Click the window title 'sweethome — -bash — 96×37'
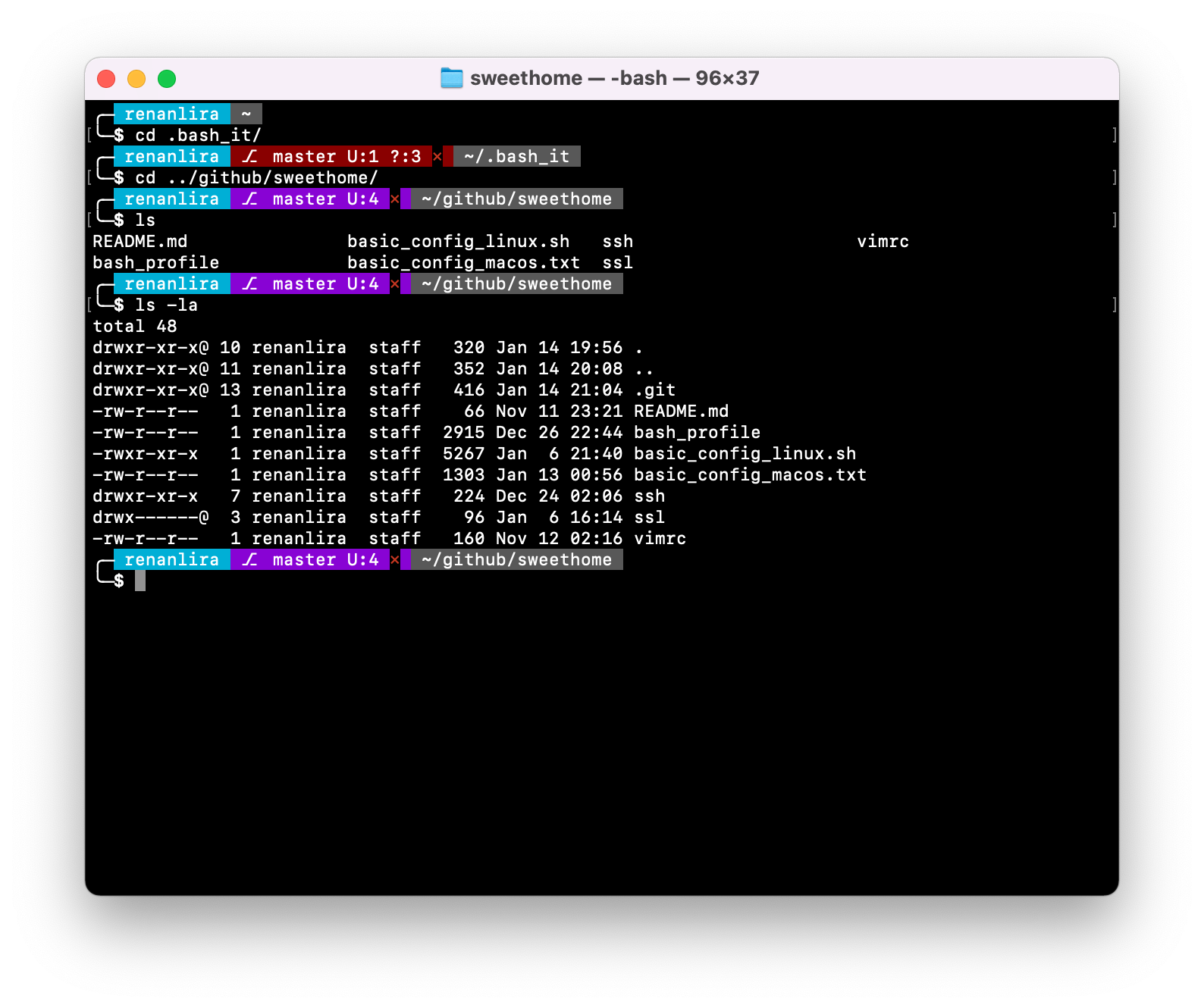This screenshot has height=1008, width=1204. (614, 78)
